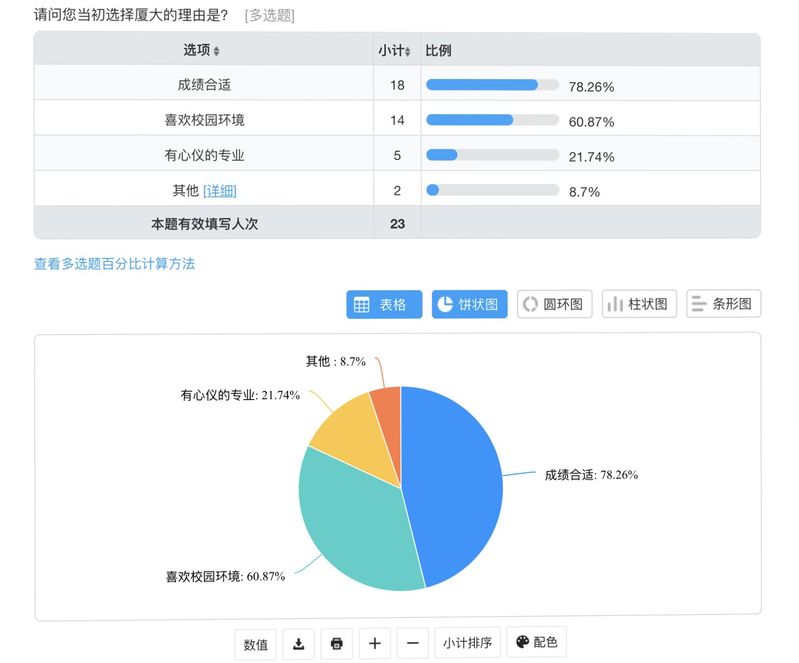Click 本题有效填写人次 total label

[x=204, y=224]
